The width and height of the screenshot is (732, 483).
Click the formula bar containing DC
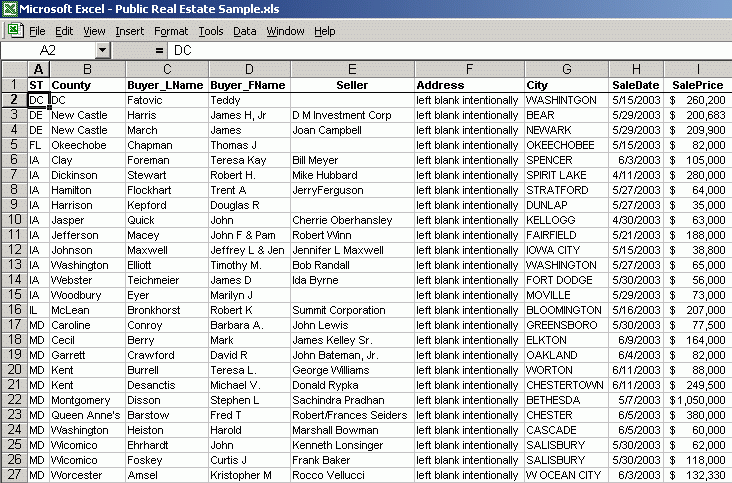[x=450, y=50]
